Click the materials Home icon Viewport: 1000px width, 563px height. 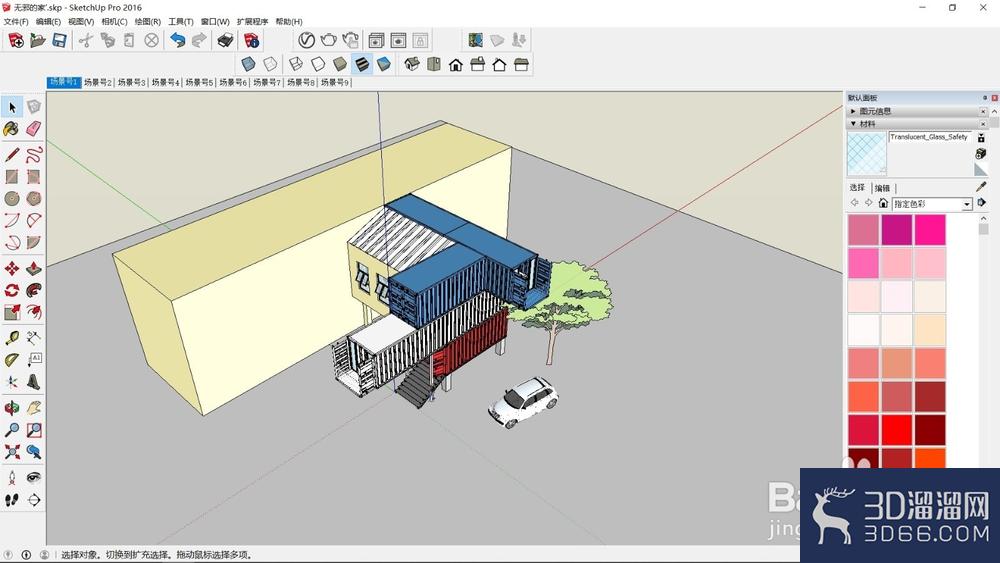click(x=883, y=203)
